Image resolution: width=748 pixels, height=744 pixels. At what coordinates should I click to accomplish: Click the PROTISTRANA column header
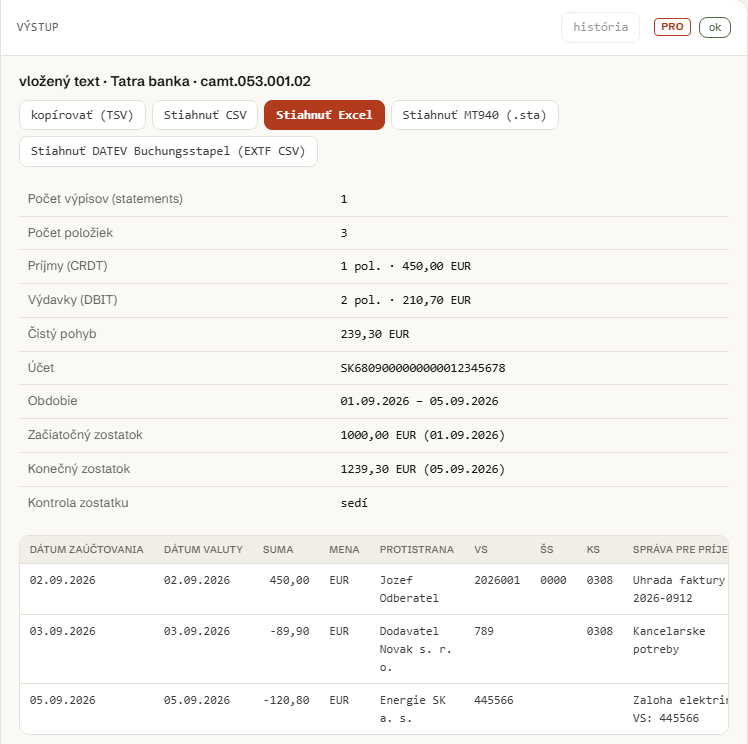[x=416, y=549]
